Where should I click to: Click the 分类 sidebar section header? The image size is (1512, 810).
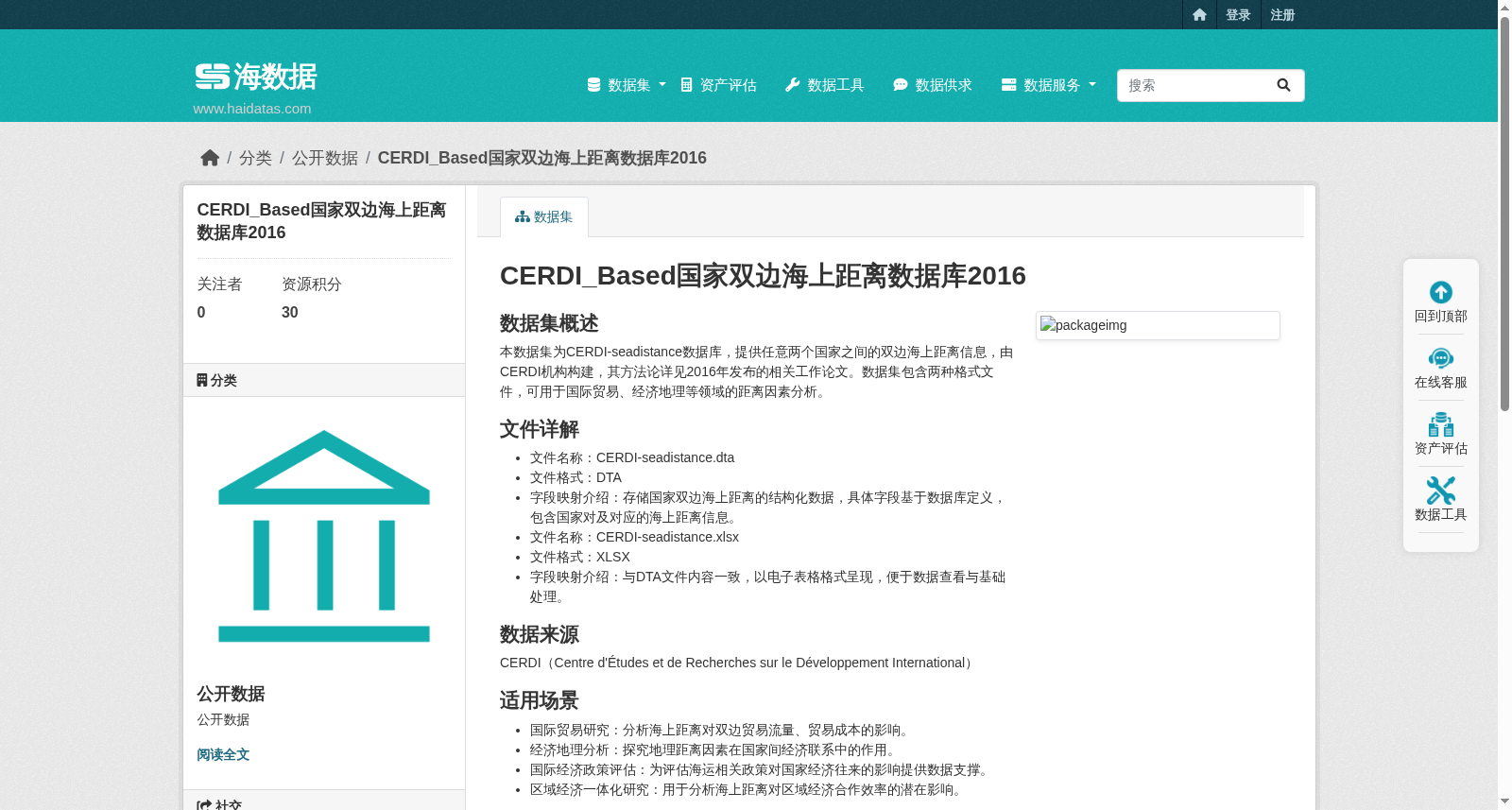click(324, 380)
